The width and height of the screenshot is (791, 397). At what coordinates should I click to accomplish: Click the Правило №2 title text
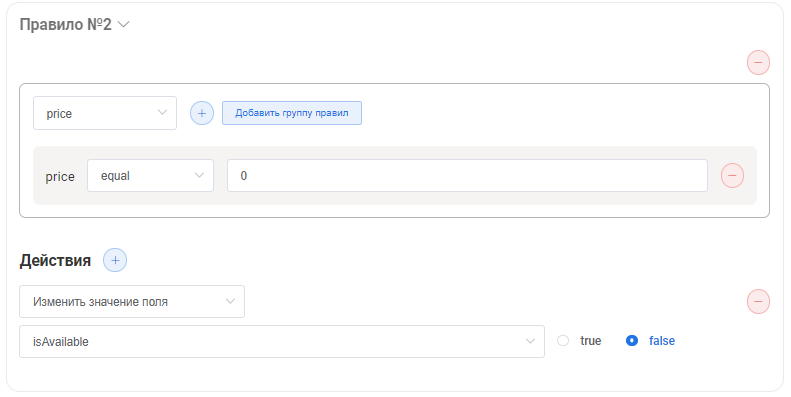pyautogui.click(x=66, y=24)
